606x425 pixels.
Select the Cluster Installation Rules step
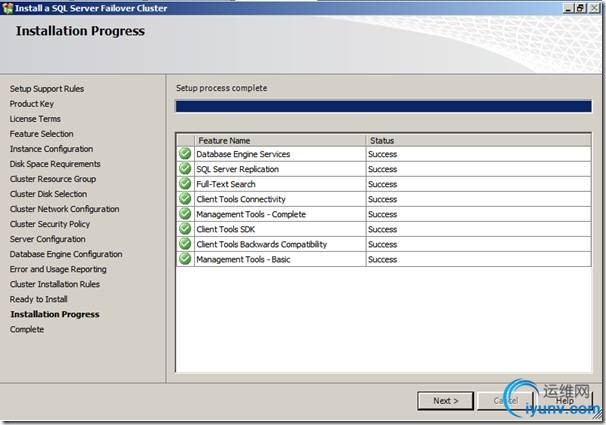click(x=55, y=284)
